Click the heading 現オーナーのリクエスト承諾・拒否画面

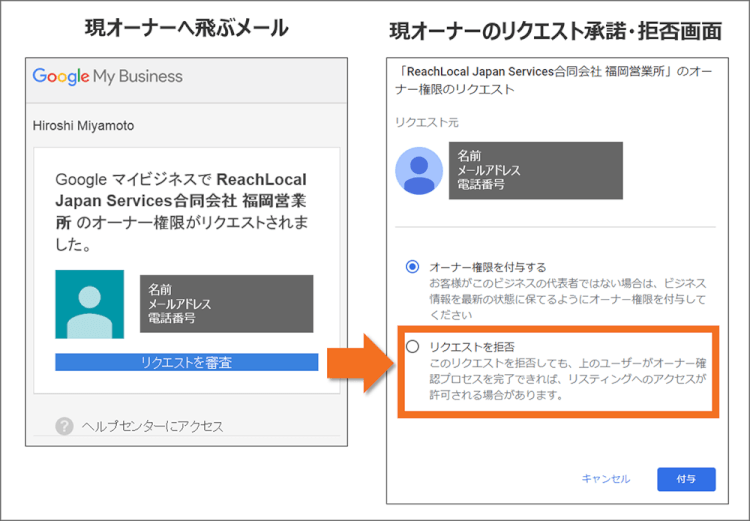556,32
